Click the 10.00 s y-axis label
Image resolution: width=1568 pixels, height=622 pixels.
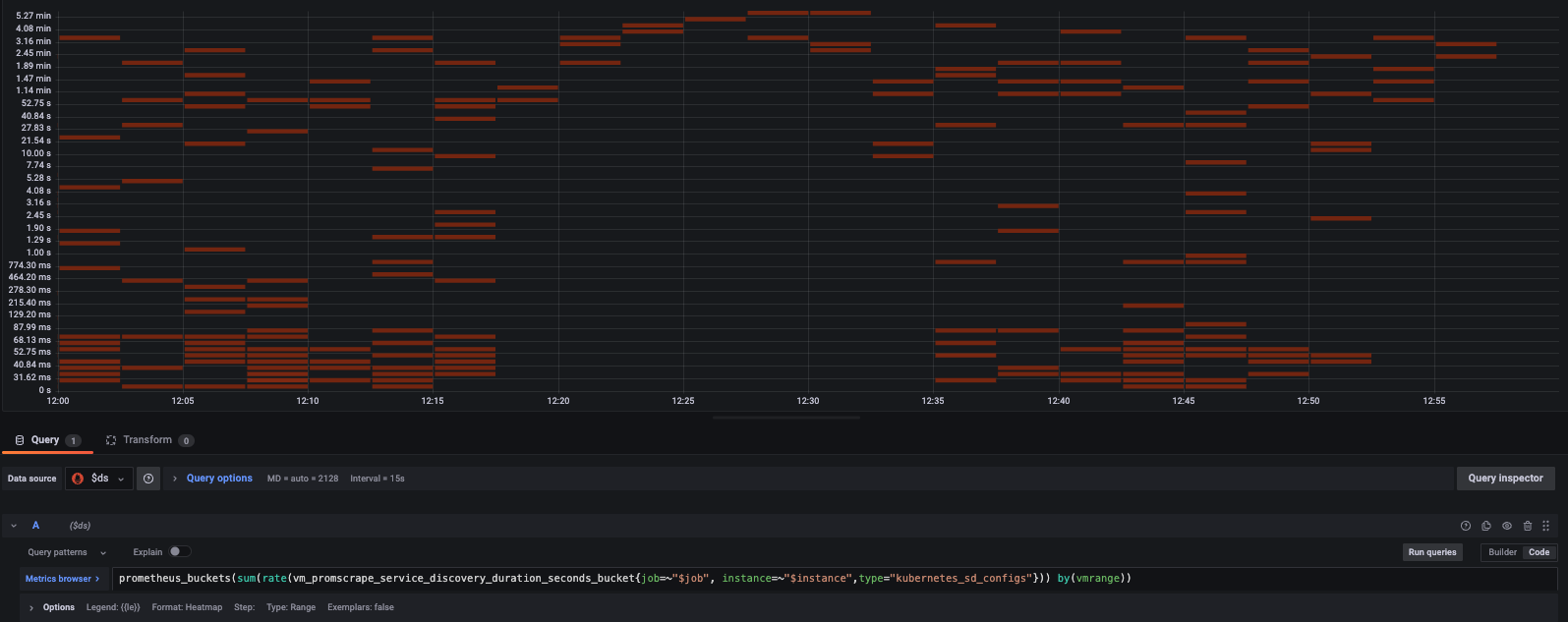[35, 153]
